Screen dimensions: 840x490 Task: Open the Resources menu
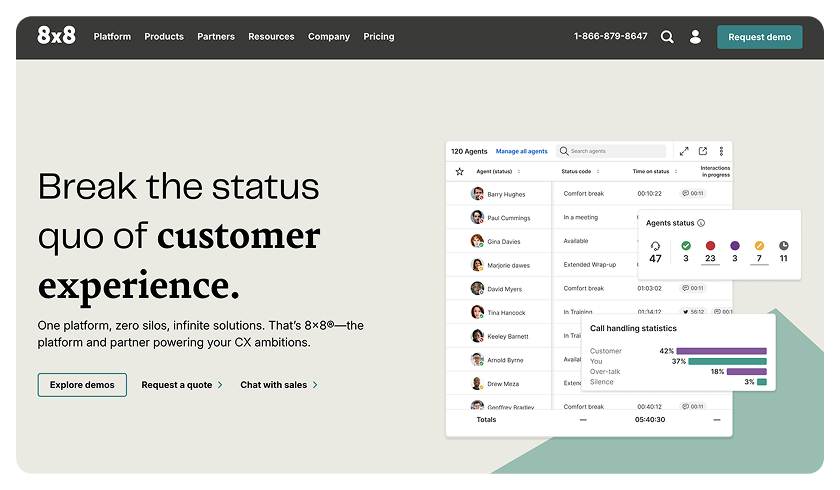271,36
